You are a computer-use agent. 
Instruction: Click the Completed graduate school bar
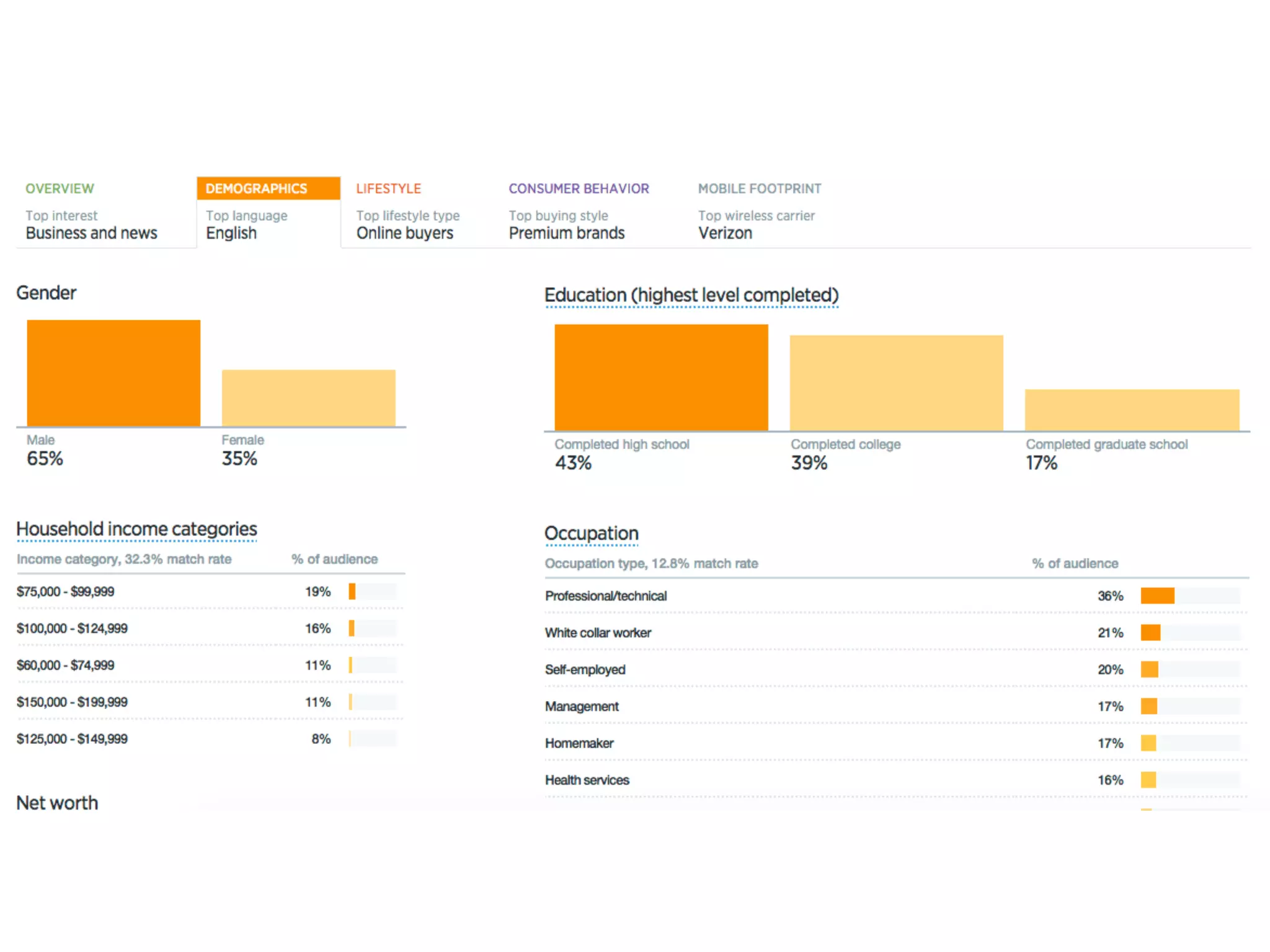coord(1132,410)
